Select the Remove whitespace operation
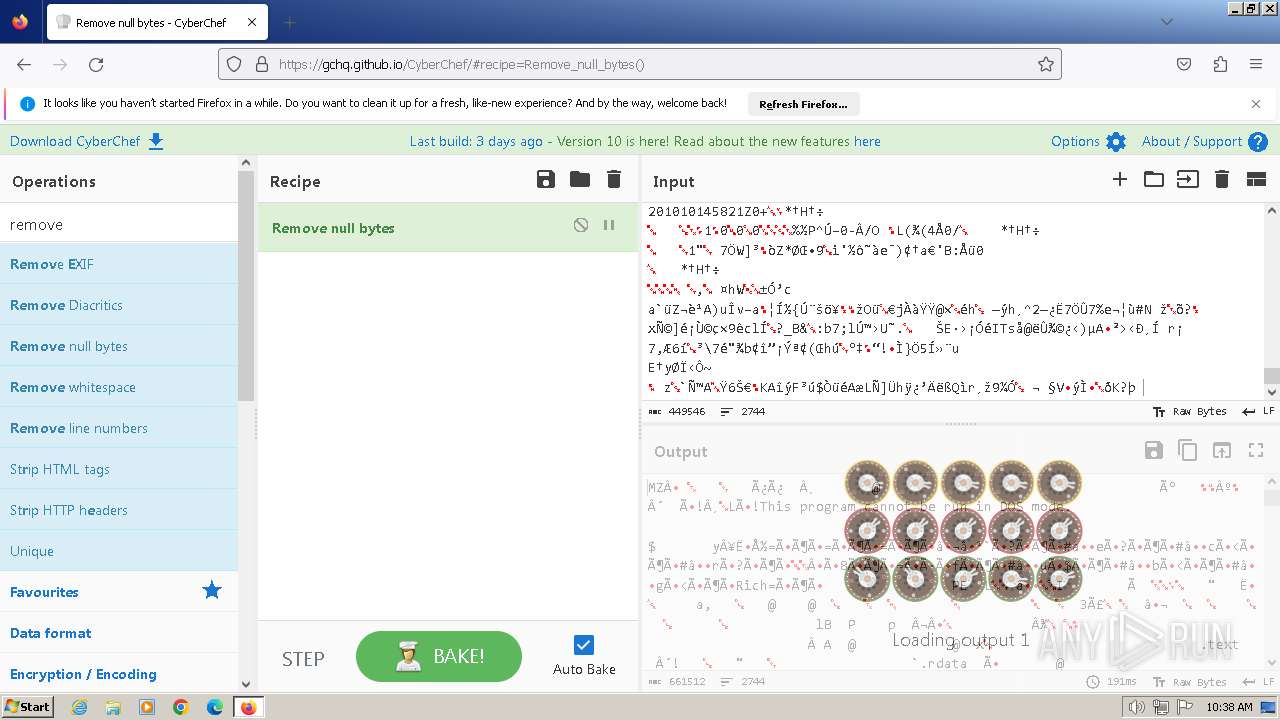1280x720 pixels. 119,387
